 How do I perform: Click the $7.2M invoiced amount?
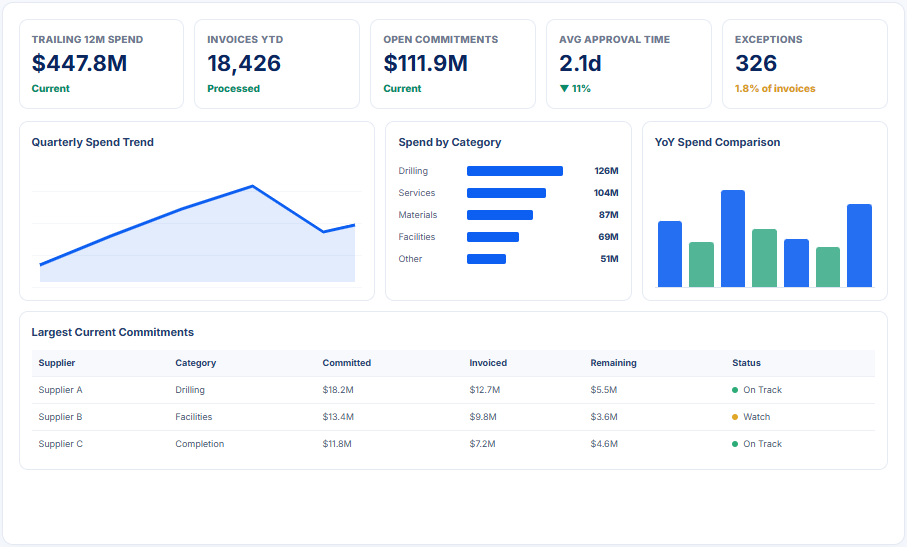click(482, 444)
